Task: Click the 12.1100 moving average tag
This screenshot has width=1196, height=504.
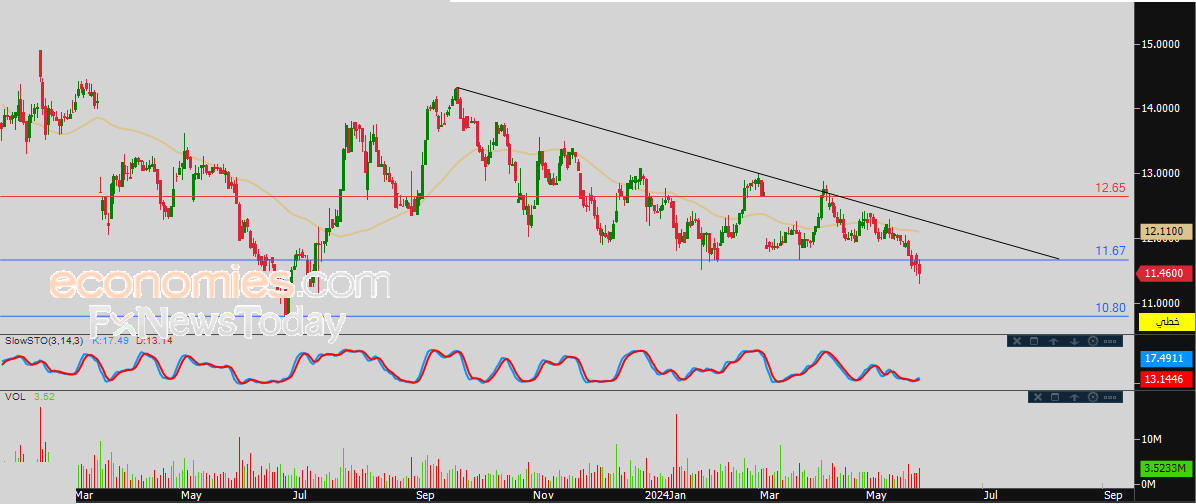Action: coord(1166,231)
